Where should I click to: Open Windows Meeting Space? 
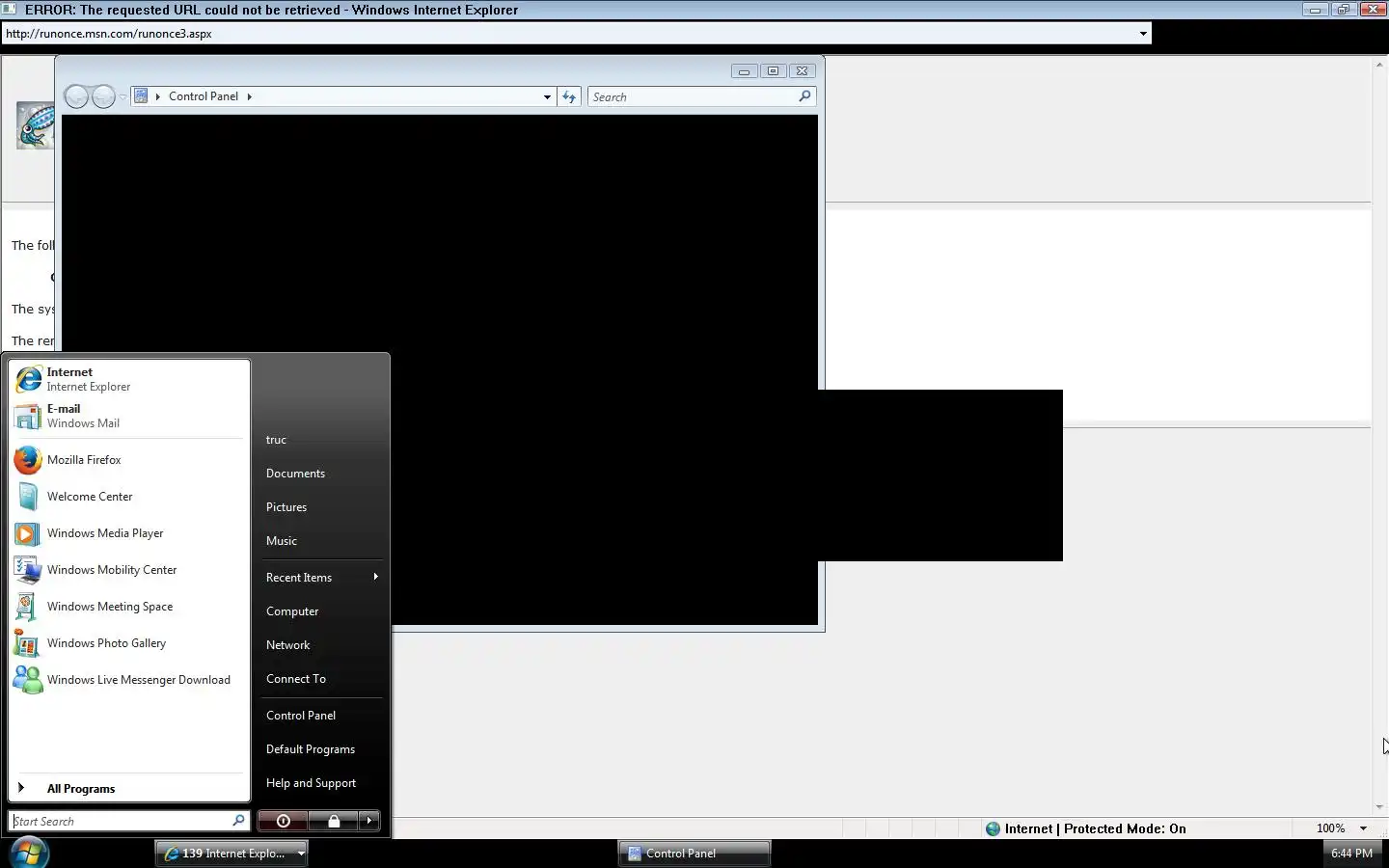pyautogui.click(x=129, y=607)
